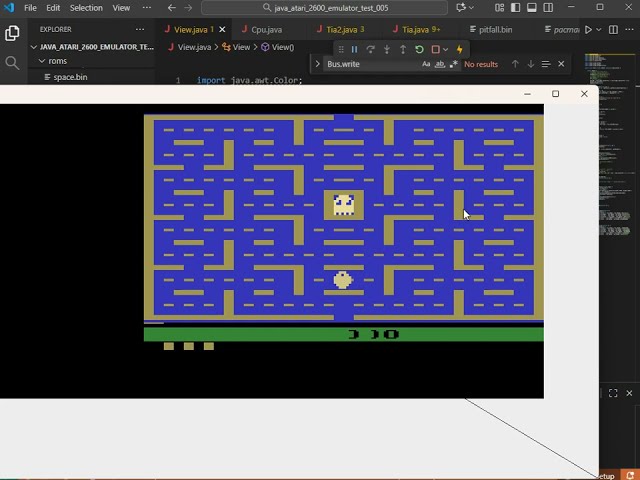Open Explorer panel more actions ellipsis
Image resolution: width=640 pixels, height=480 pixels.
point(140,29)
